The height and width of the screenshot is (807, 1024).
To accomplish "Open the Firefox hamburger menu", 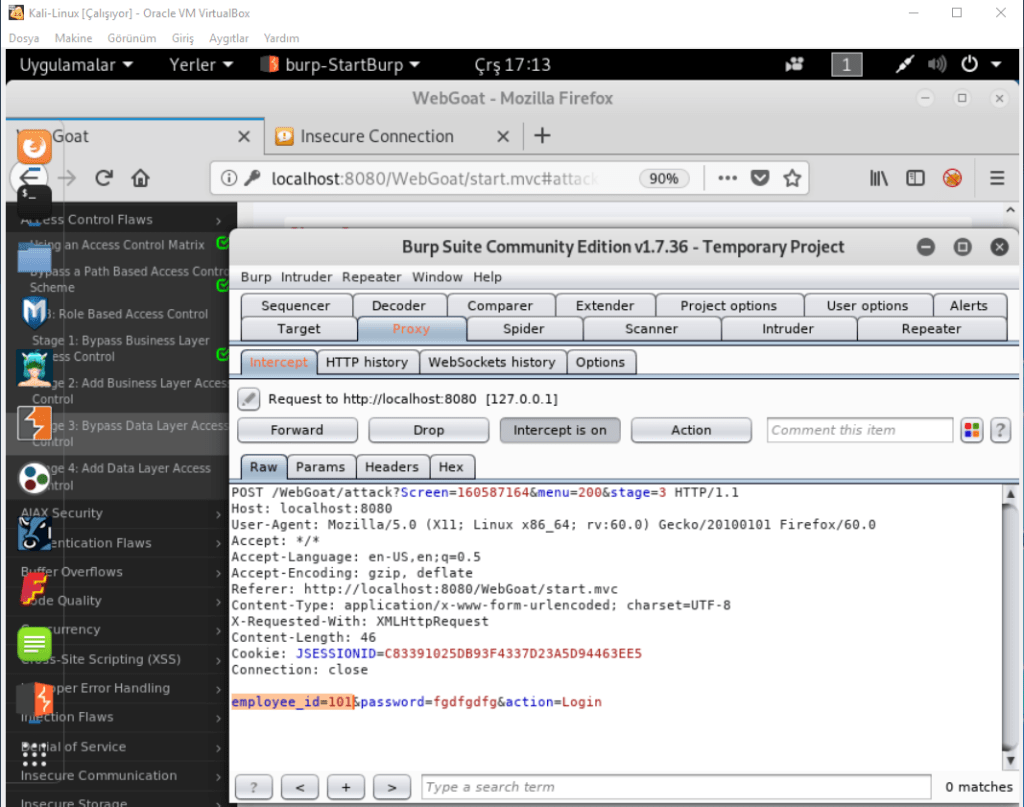I will tap(996, 178).
